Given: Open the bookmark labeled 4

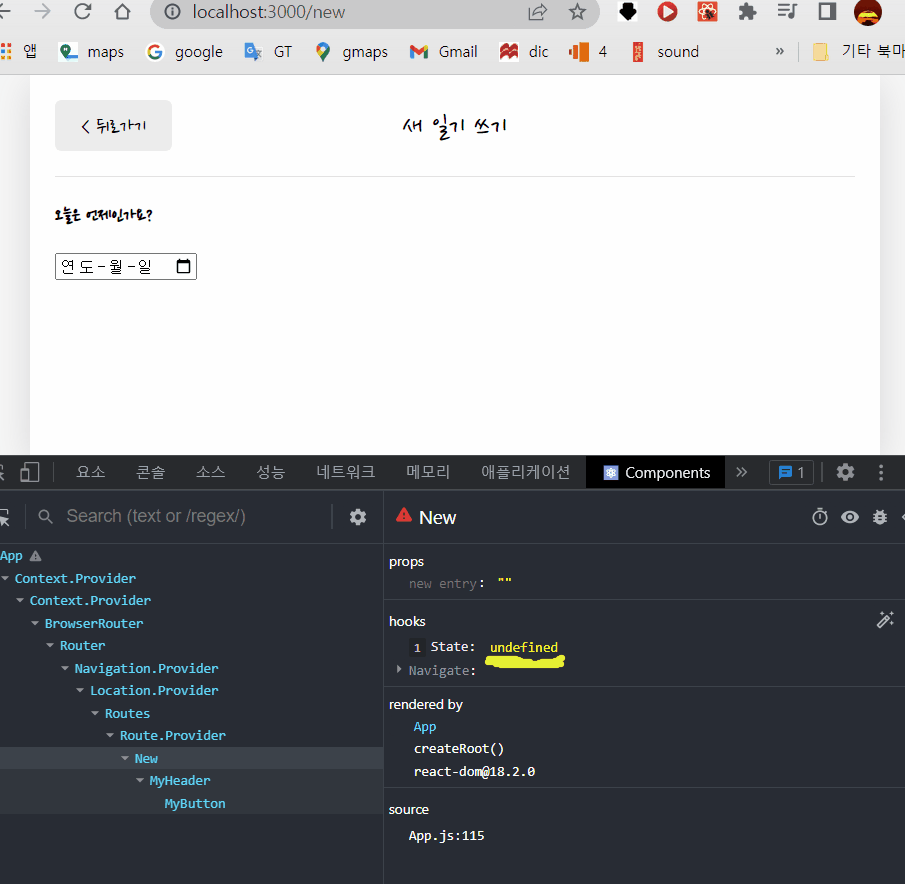Looking at the screenshot, I should [x=588, y=52].
